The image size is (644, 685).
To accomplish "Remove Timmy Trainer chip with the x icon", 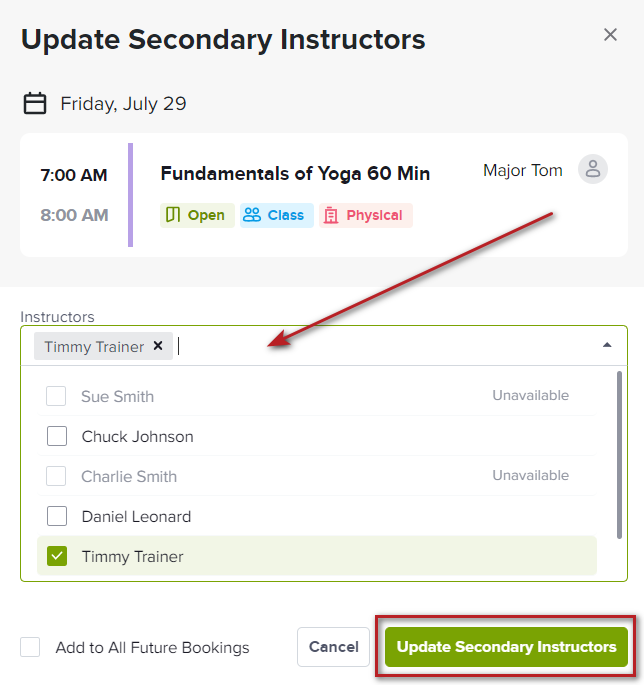I will (x=158, y=346).
